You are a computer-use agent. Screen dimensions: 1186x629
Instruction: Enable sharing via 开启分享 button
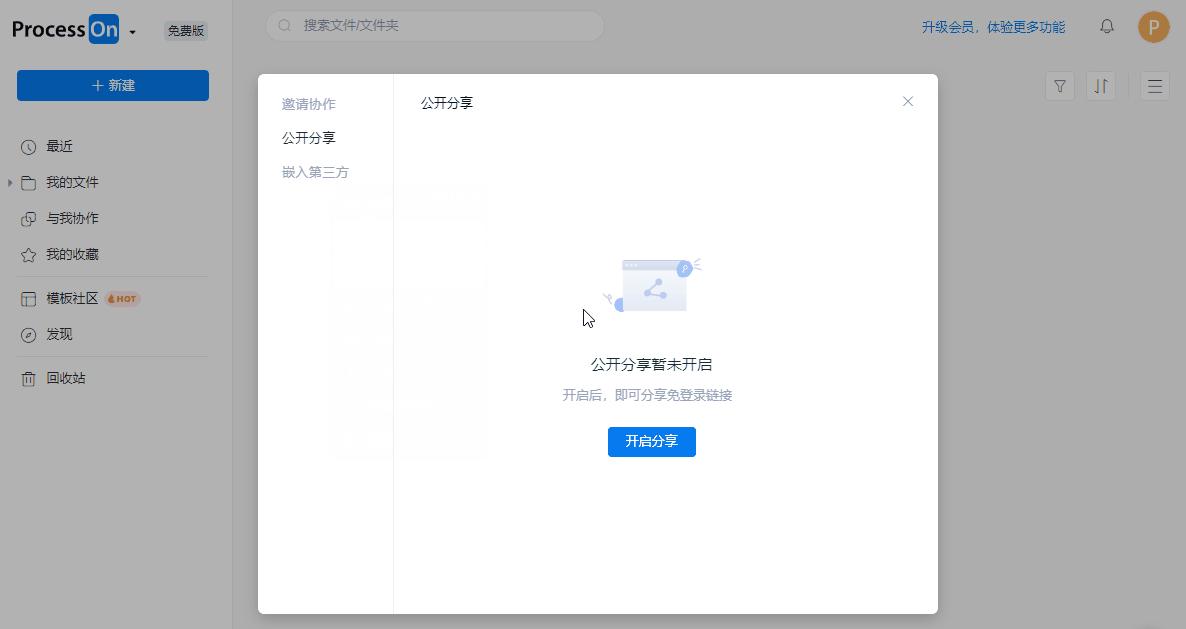651,441
